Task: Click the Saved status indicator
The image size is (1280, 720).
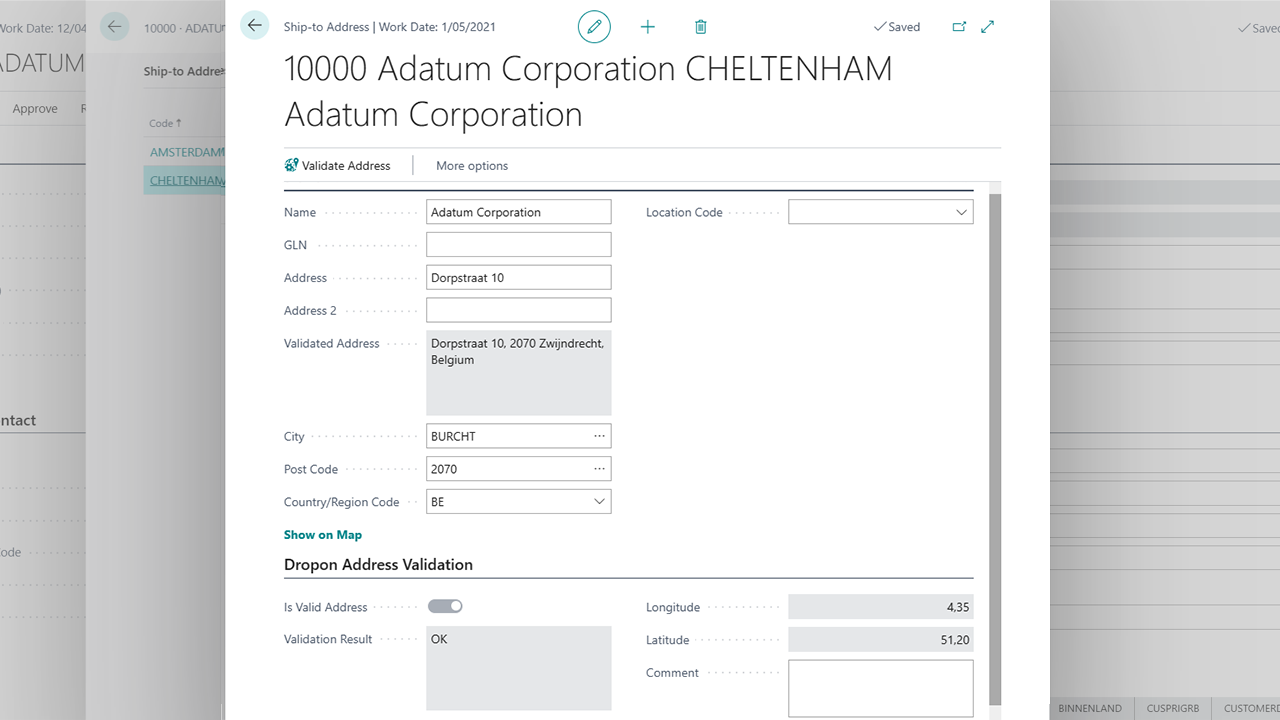Action: [896, 27]
